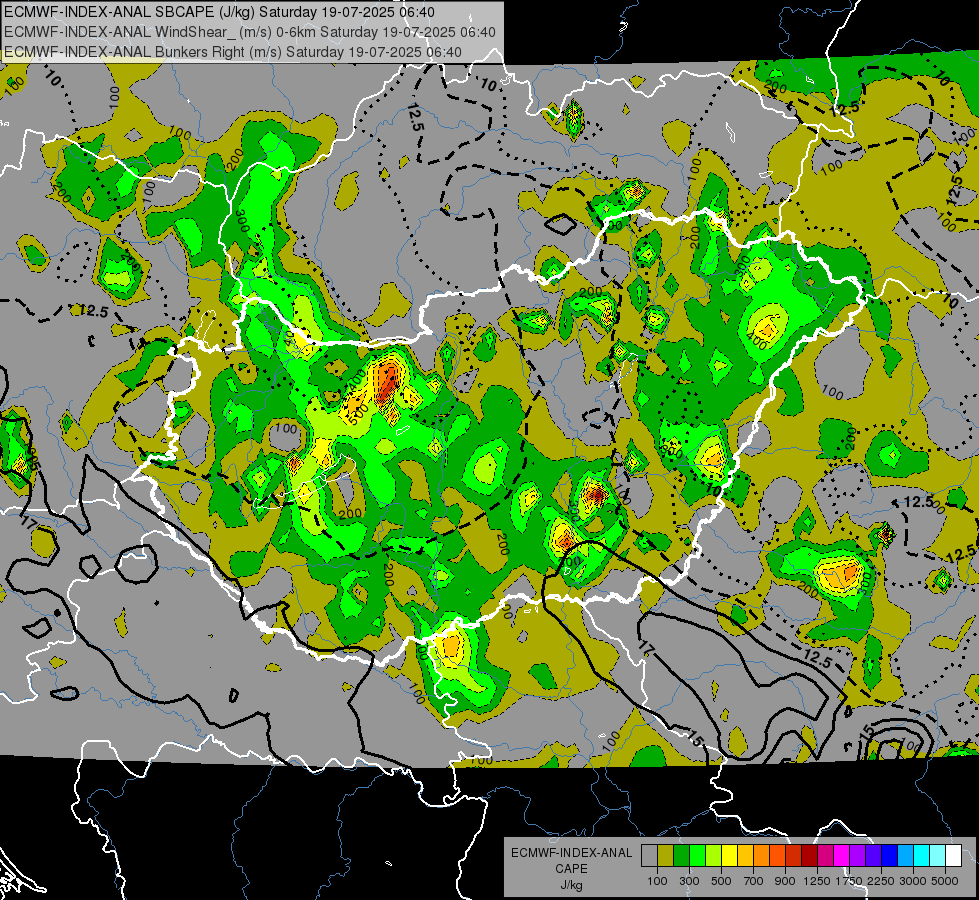Screen dimensions: 979x900
Task: Select the dark maroon legend swatch
Action: click(x=810, y=855)
